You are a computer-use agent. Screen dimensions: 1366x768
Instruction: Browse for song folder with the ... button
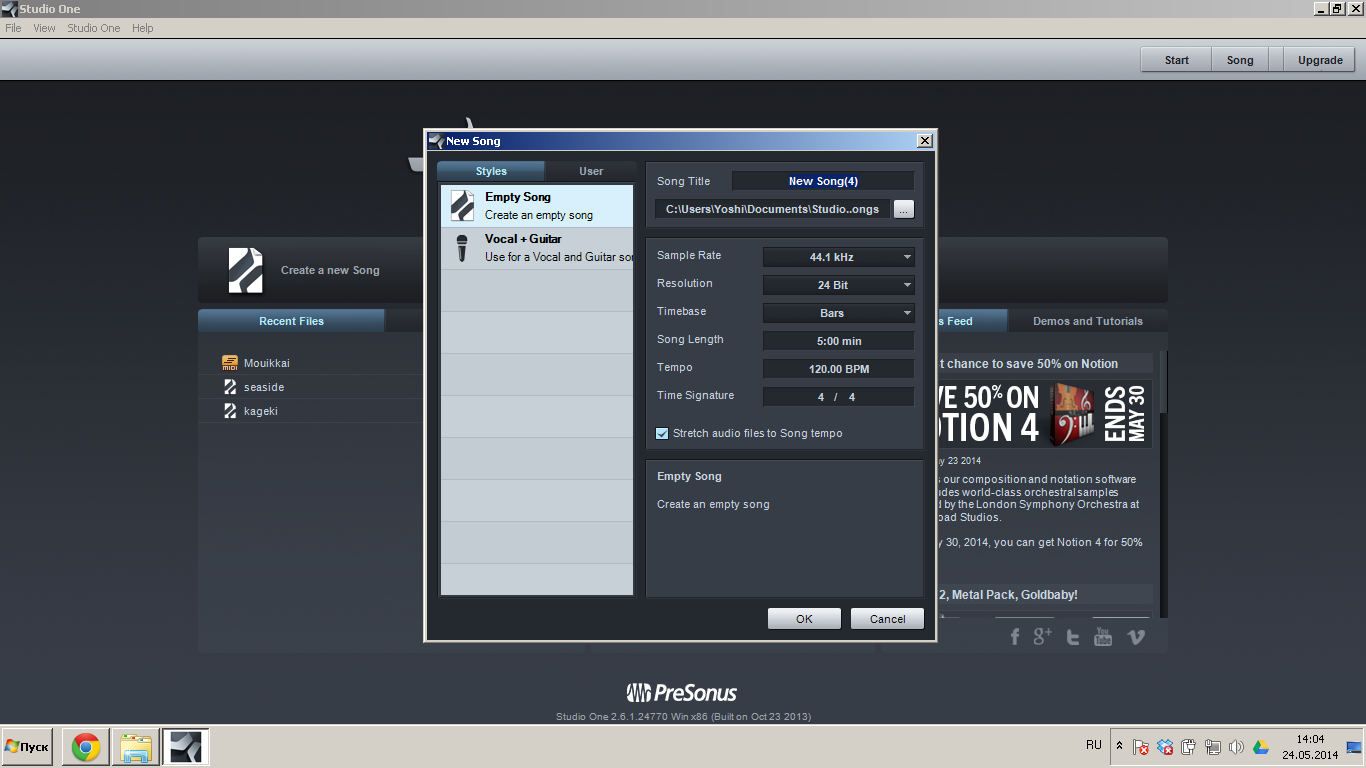click(903, 209)
